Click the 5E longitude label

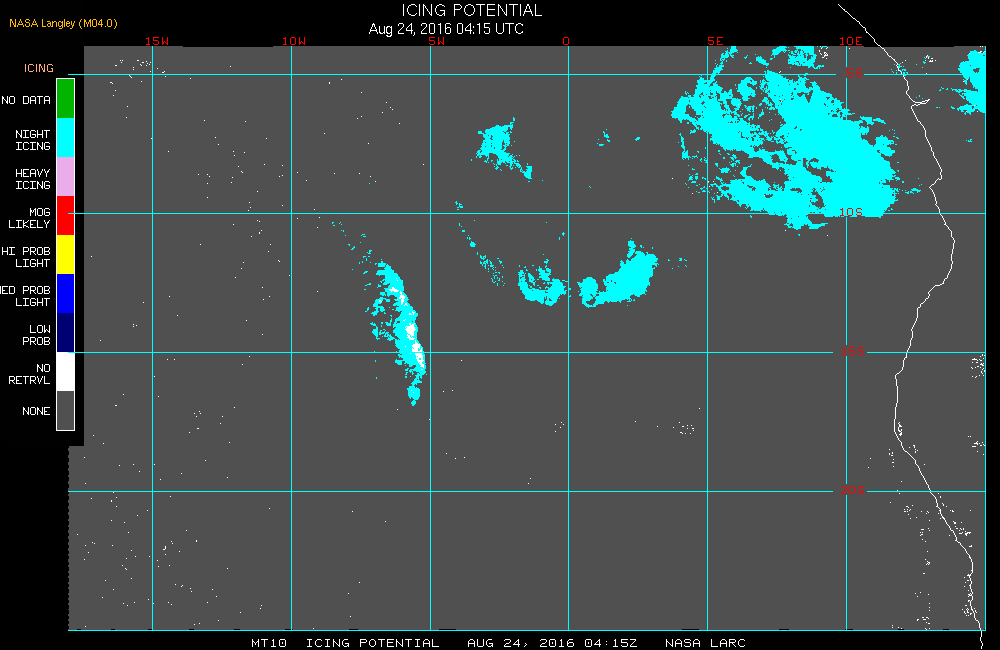[716, 41]
